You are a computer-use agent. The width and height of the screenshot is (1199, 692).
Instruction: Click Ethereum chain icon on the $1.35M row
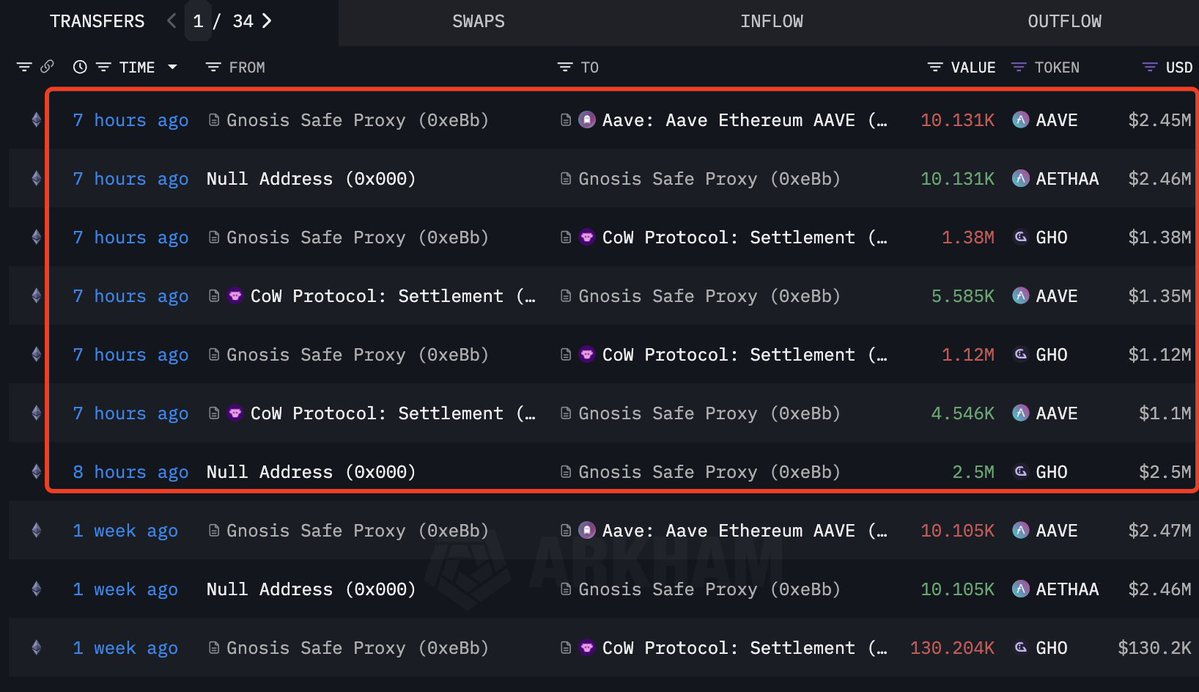click(36, 296)
